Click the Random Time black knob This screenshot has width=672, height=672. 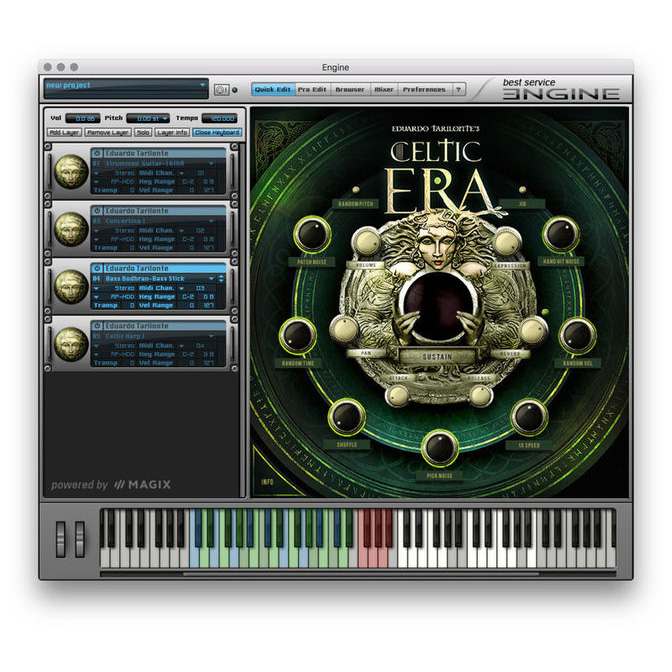point(298,335)
